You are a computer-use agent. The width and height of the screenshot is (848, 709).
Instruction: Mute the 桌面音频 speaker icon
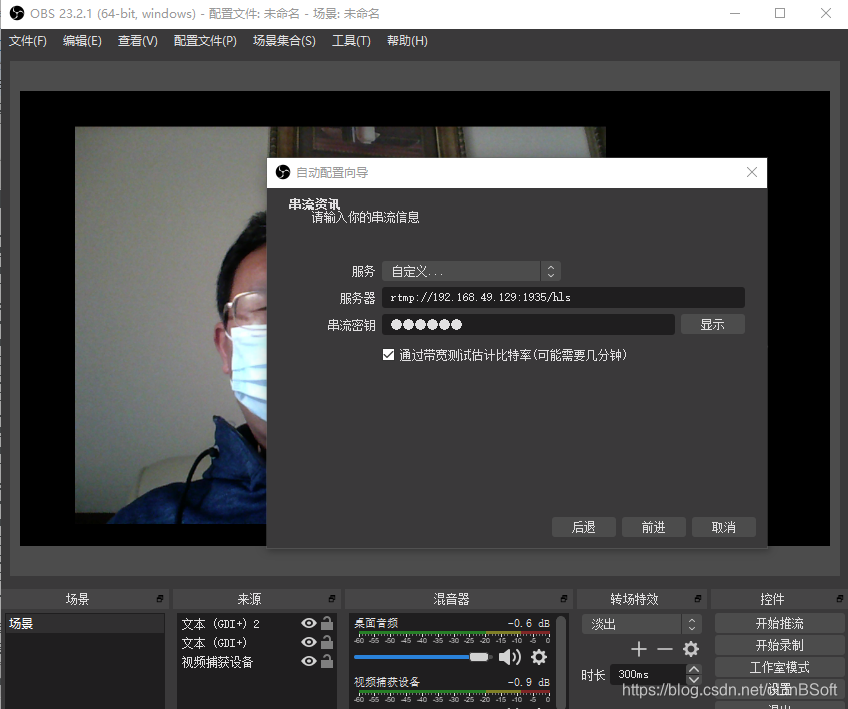510,656
